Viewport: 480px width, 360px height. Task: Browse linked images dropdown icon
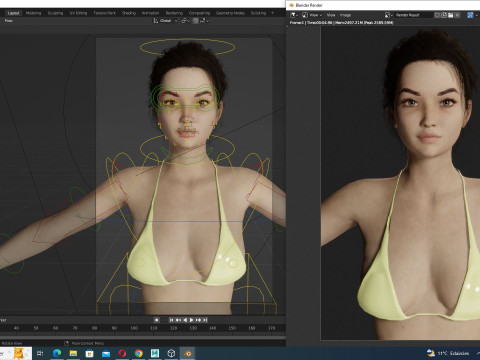point(389,15)
